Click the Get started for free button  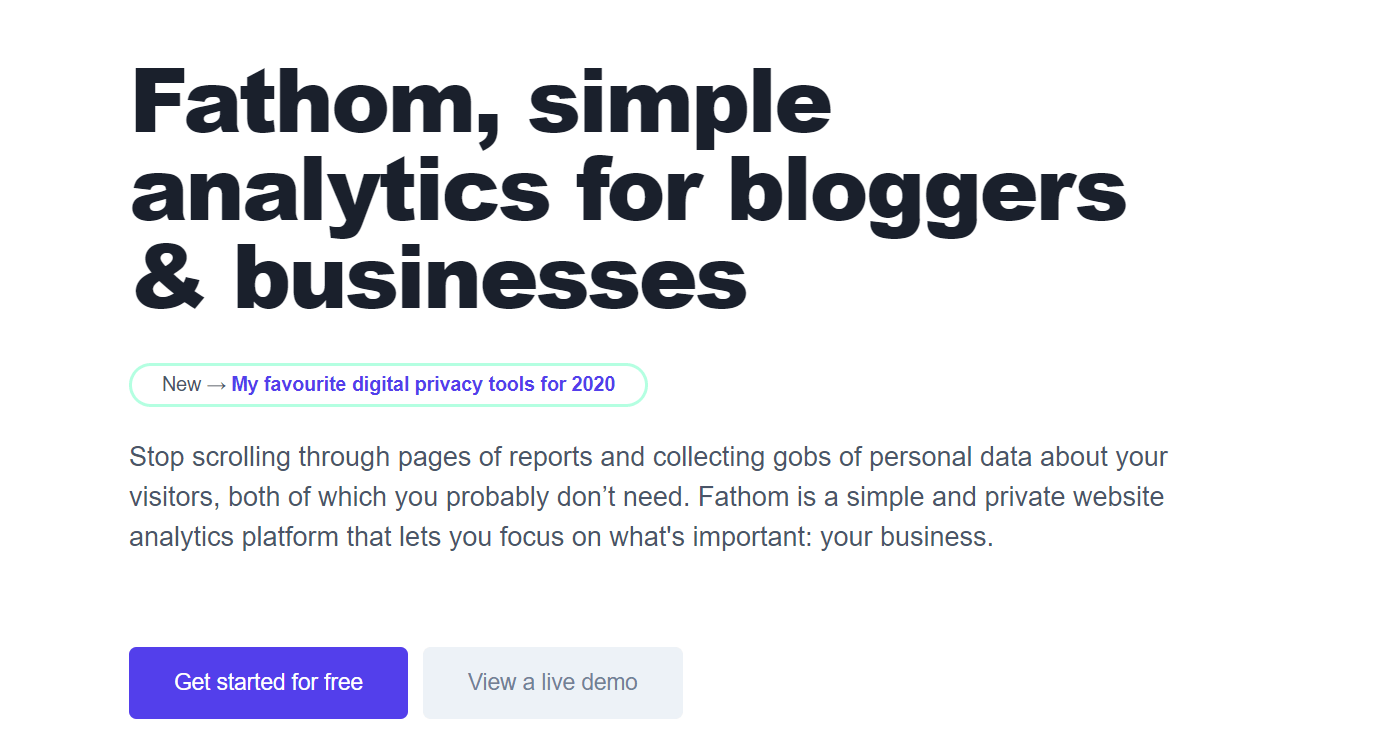(268, 683)
